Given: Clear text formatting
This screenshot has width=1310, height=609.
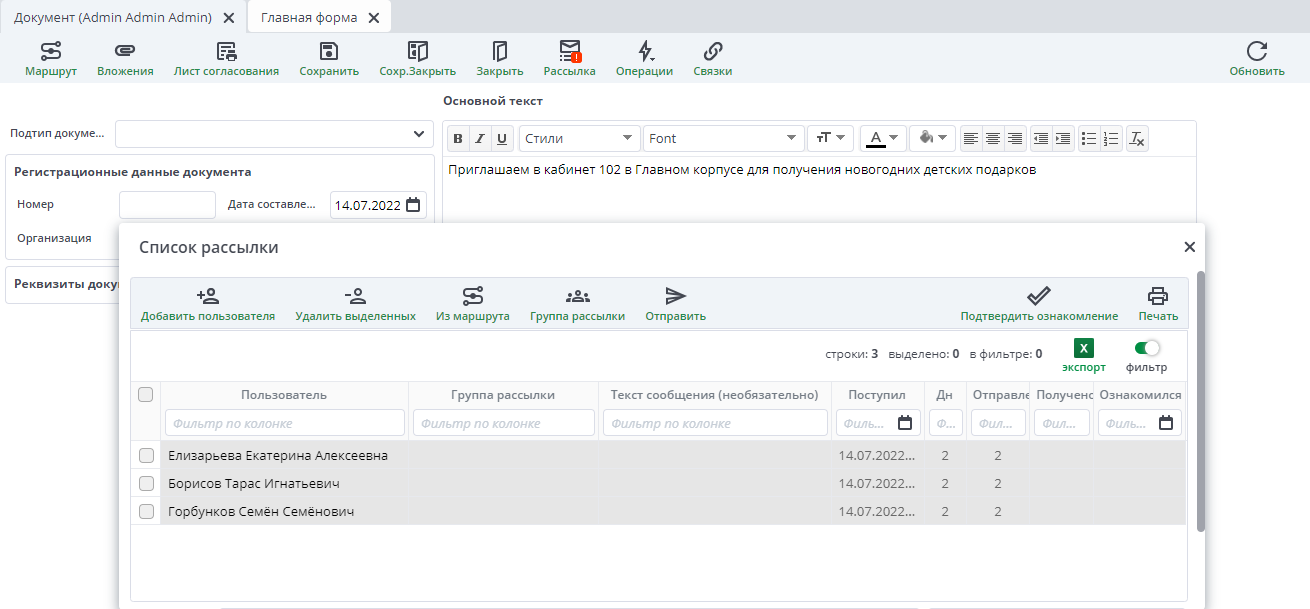Looking at the screenshot, I should click(1137, 139).
